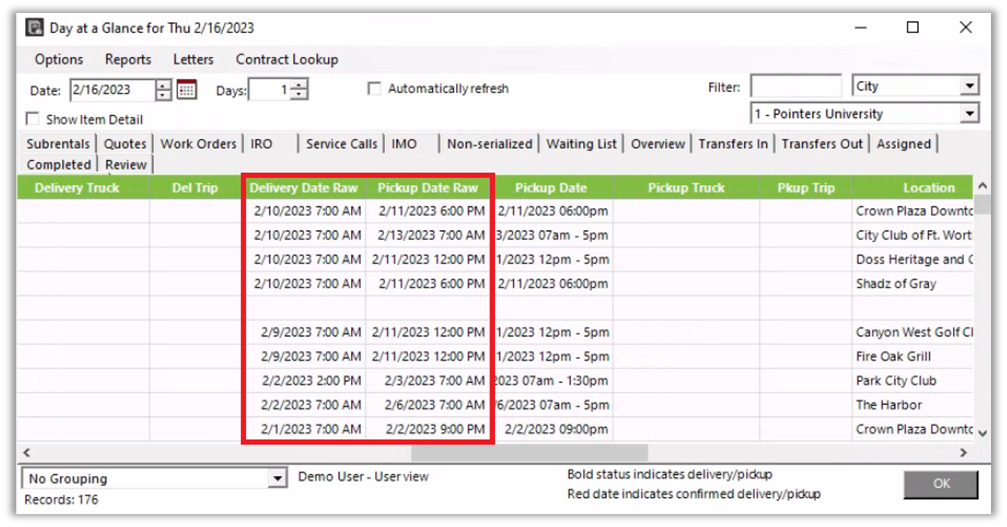The image size is (1007, 527).
Task: Switch to the Service Calls tab
Action: 341,144
